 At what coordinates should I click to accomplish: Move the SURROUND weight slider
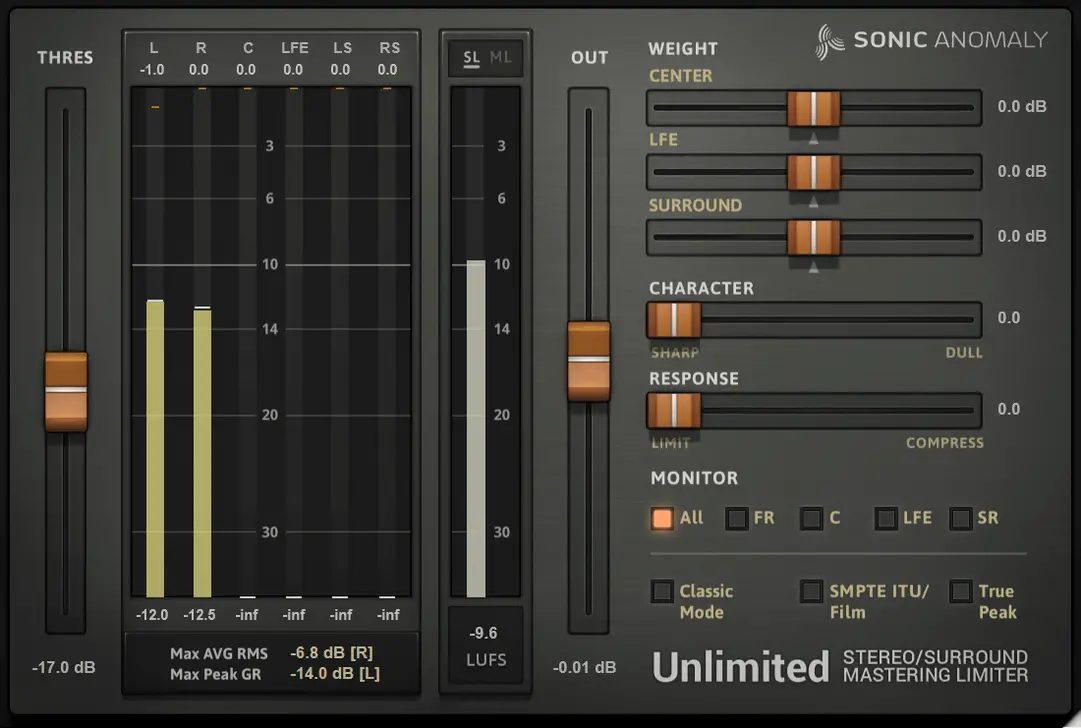point(813,237)
